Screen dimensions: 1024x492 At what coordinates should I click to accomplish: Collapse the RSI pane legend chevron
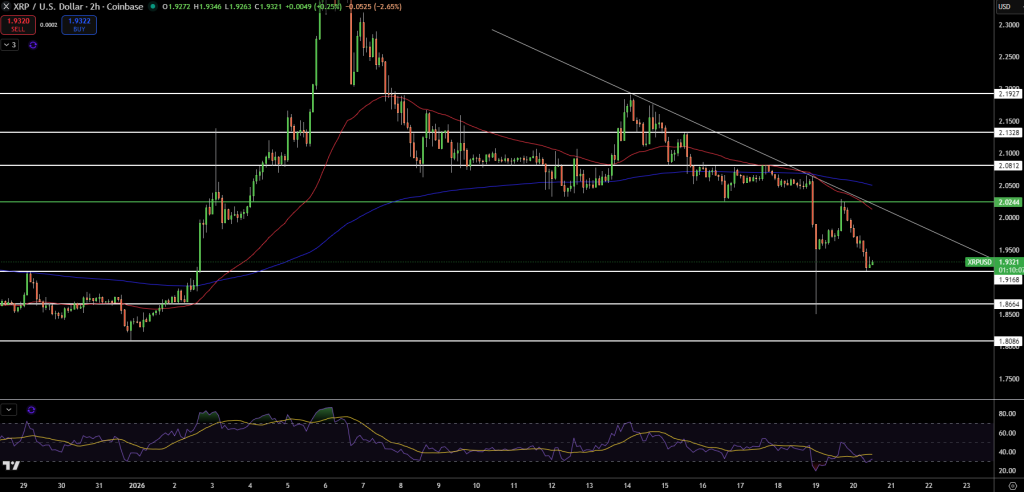pos(9,410)
